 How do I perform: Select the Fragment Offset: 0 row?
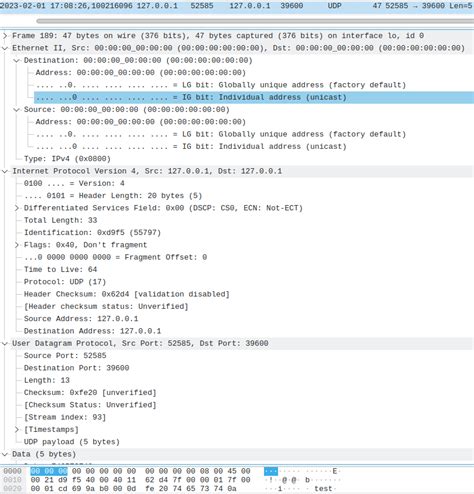[x=115, y=257]
